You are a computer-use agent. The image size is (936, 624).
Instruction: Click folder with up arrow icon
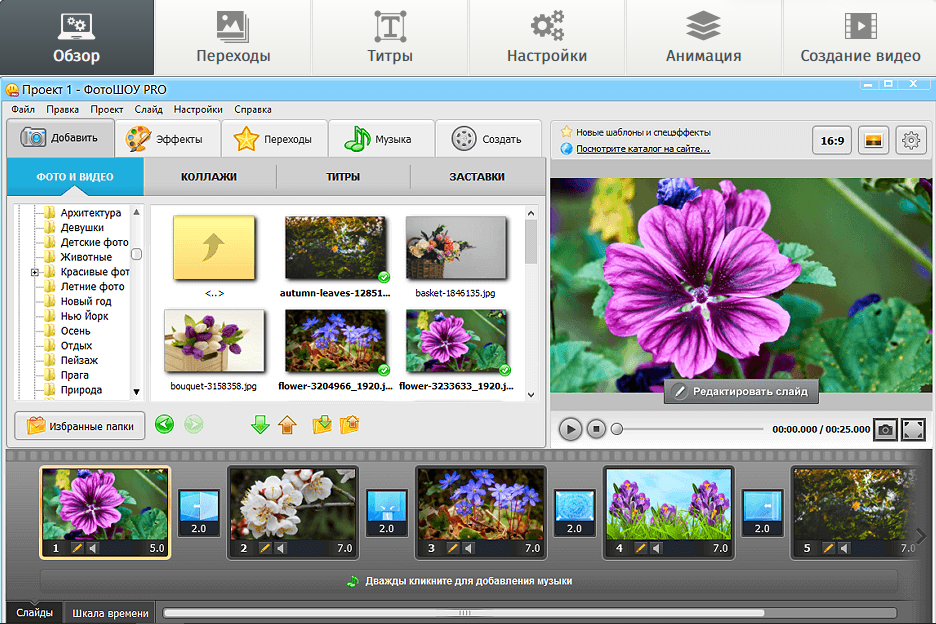point(350,425)
